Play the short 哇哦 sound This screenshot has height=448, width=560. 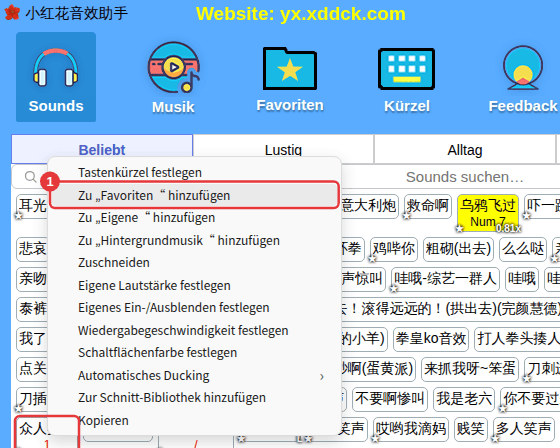pyautogui.click(x=522, y=279)
